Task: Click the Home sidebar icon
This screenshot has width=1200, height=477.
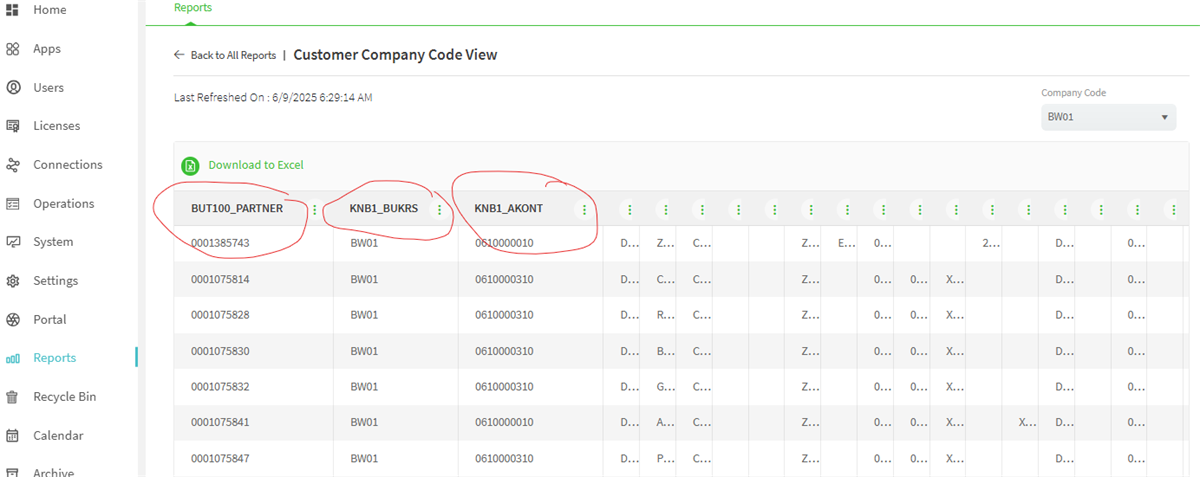Action: pos(13,10)
